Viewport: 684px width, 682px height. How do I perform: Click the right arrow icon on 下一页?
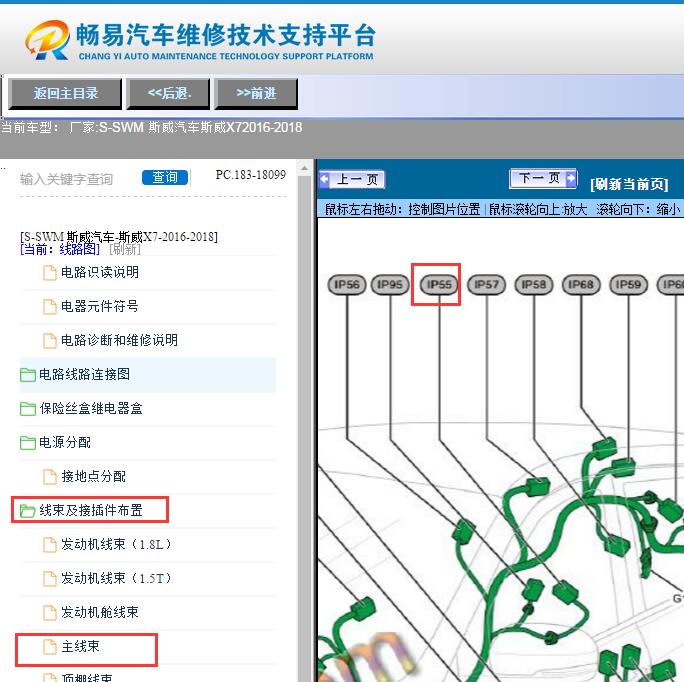(571, 178)
